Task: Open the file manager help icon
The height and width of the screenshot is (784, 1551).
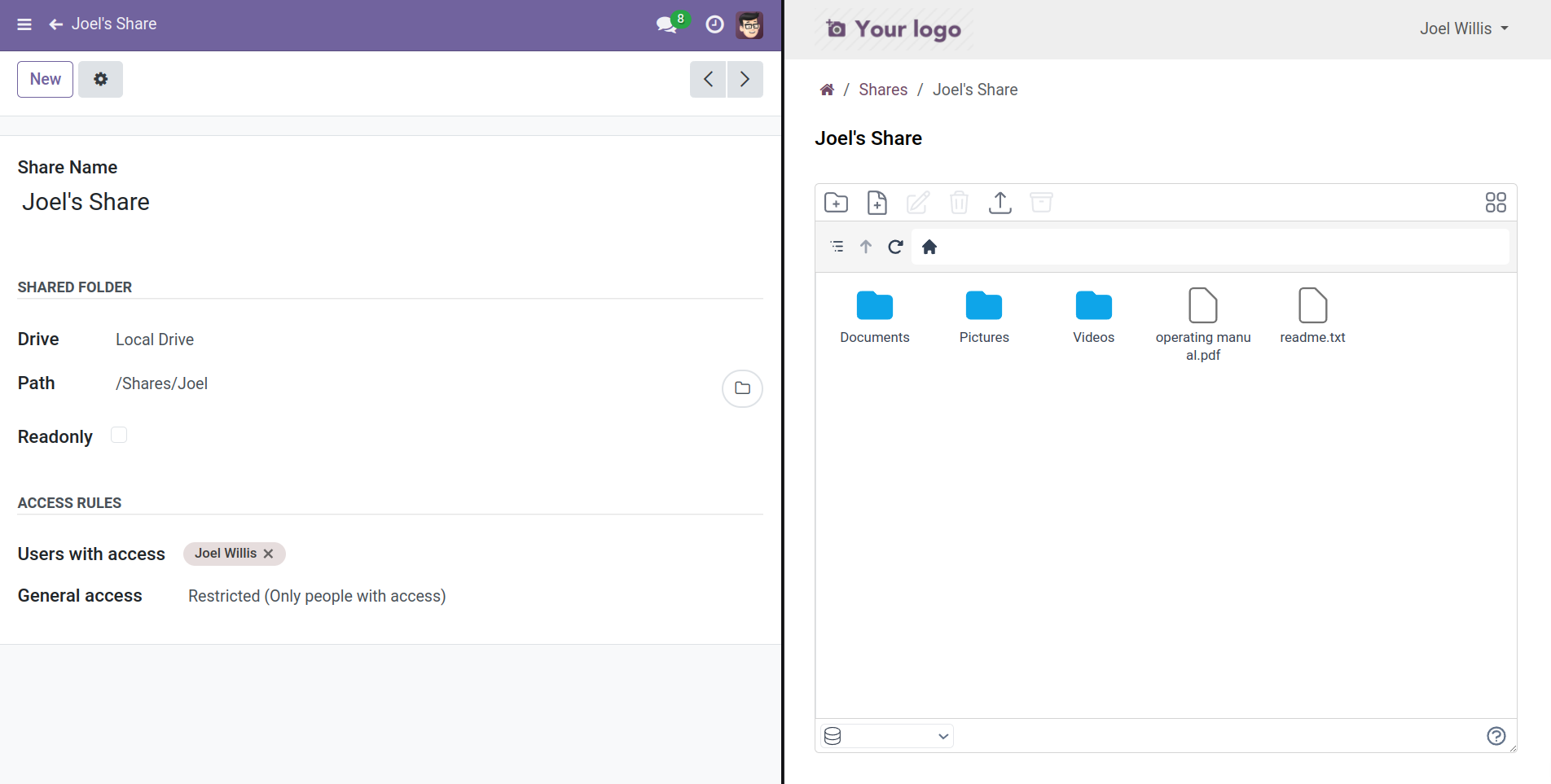Action: (x=1496, y=736)
